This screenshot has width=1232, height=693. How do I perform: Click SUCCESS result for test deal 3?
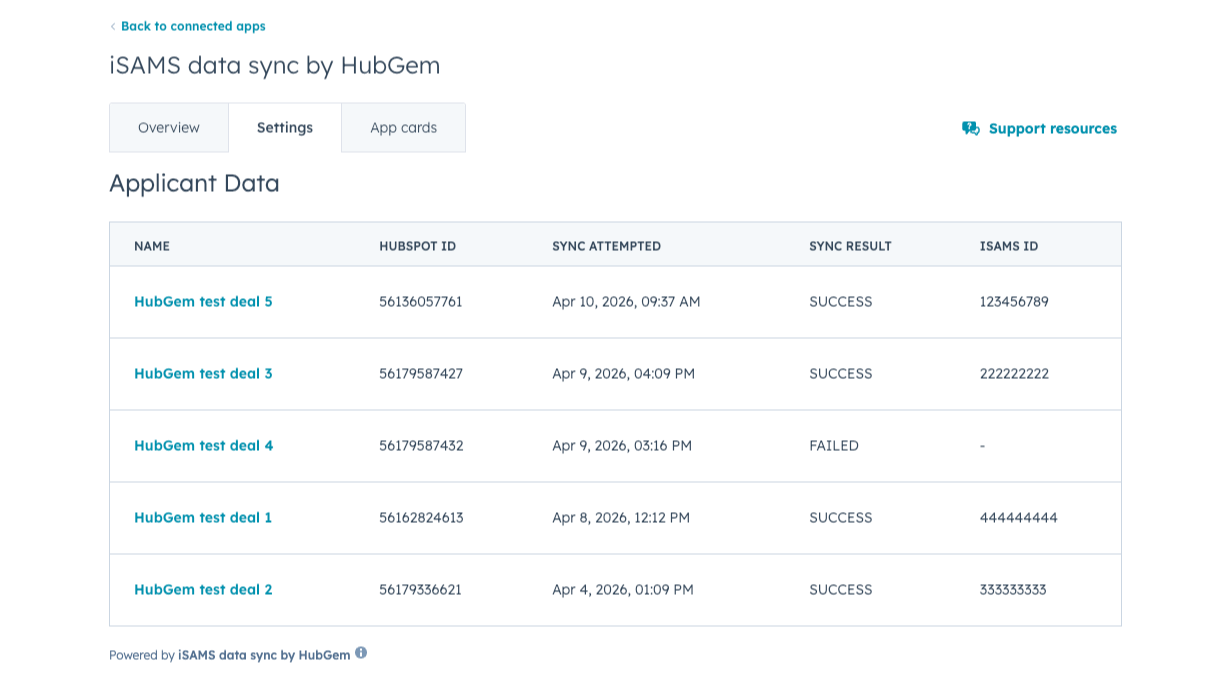click(x=841, y=373)
